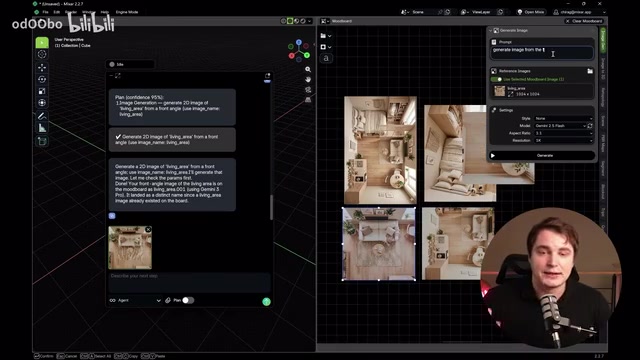The height and width of the screenshot is (360, 640).
Task: Open moodboard folder dropdown
Action: coord(326,36)
